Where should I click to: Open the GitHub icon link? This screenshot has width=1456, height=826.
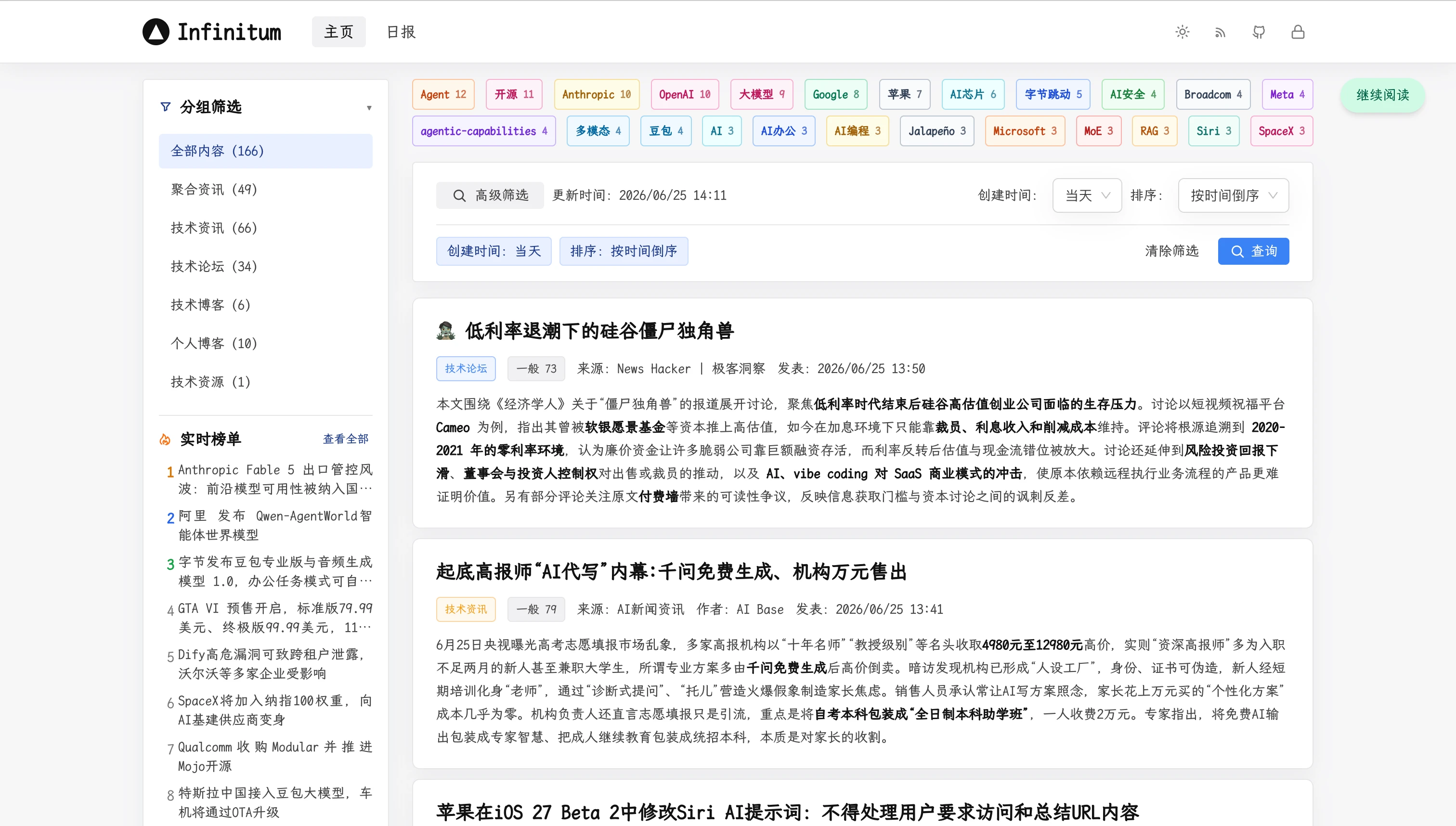1259,32
